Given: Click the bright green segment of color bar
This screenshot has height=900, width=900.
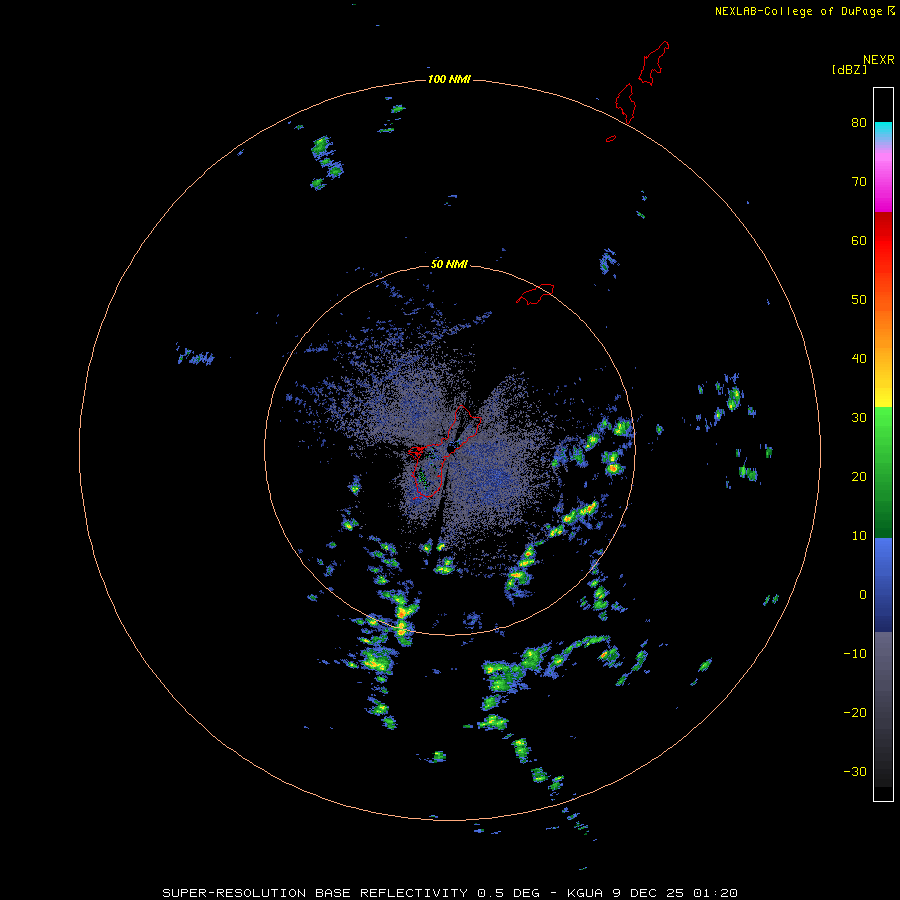Looking at the screenshot, I should click(x=883, y=428).
